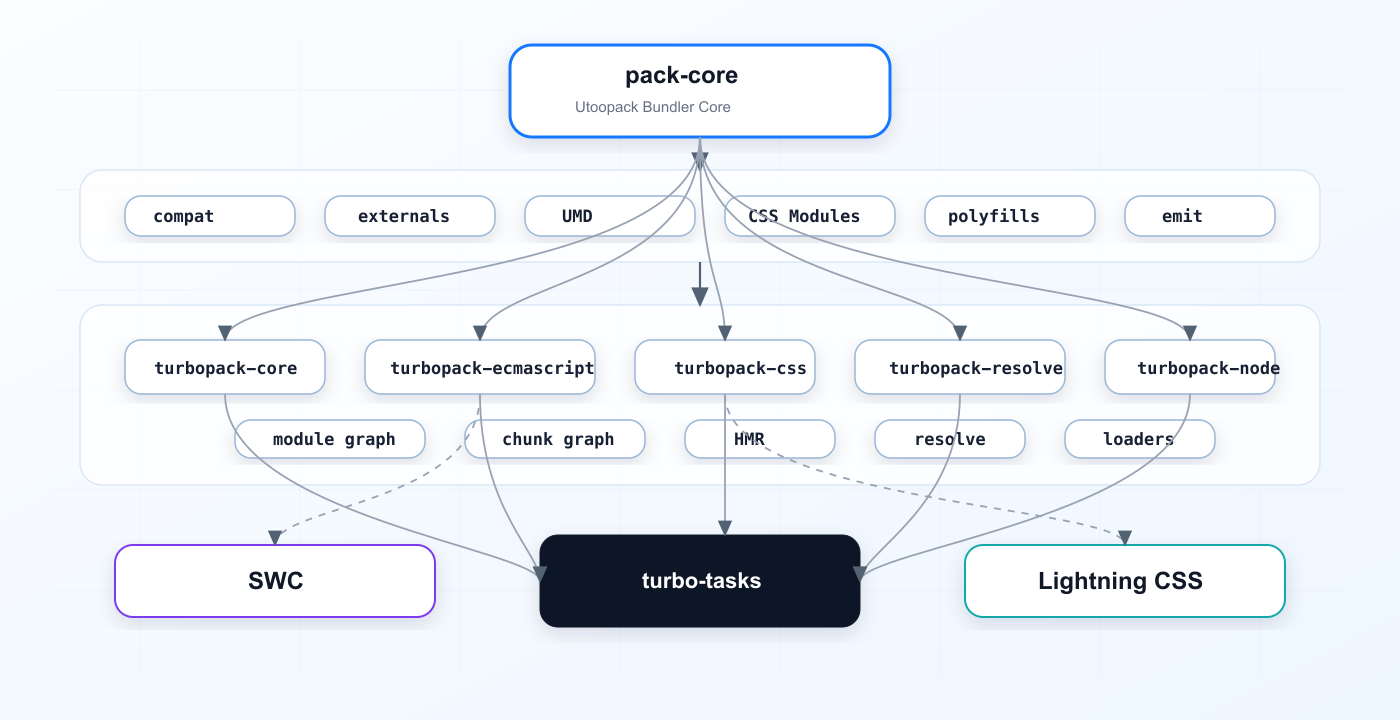Select the emit chip
1400x720 pixels.
(1200, 216)
